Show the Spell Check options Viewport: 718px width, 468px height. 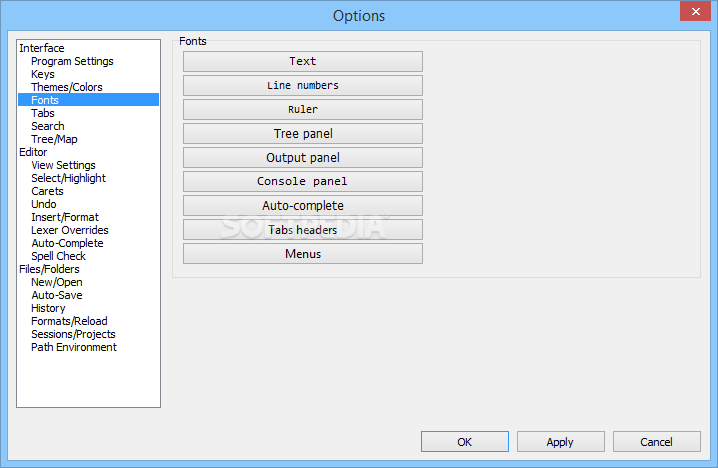pyautogui.click(x=58, y=256)
